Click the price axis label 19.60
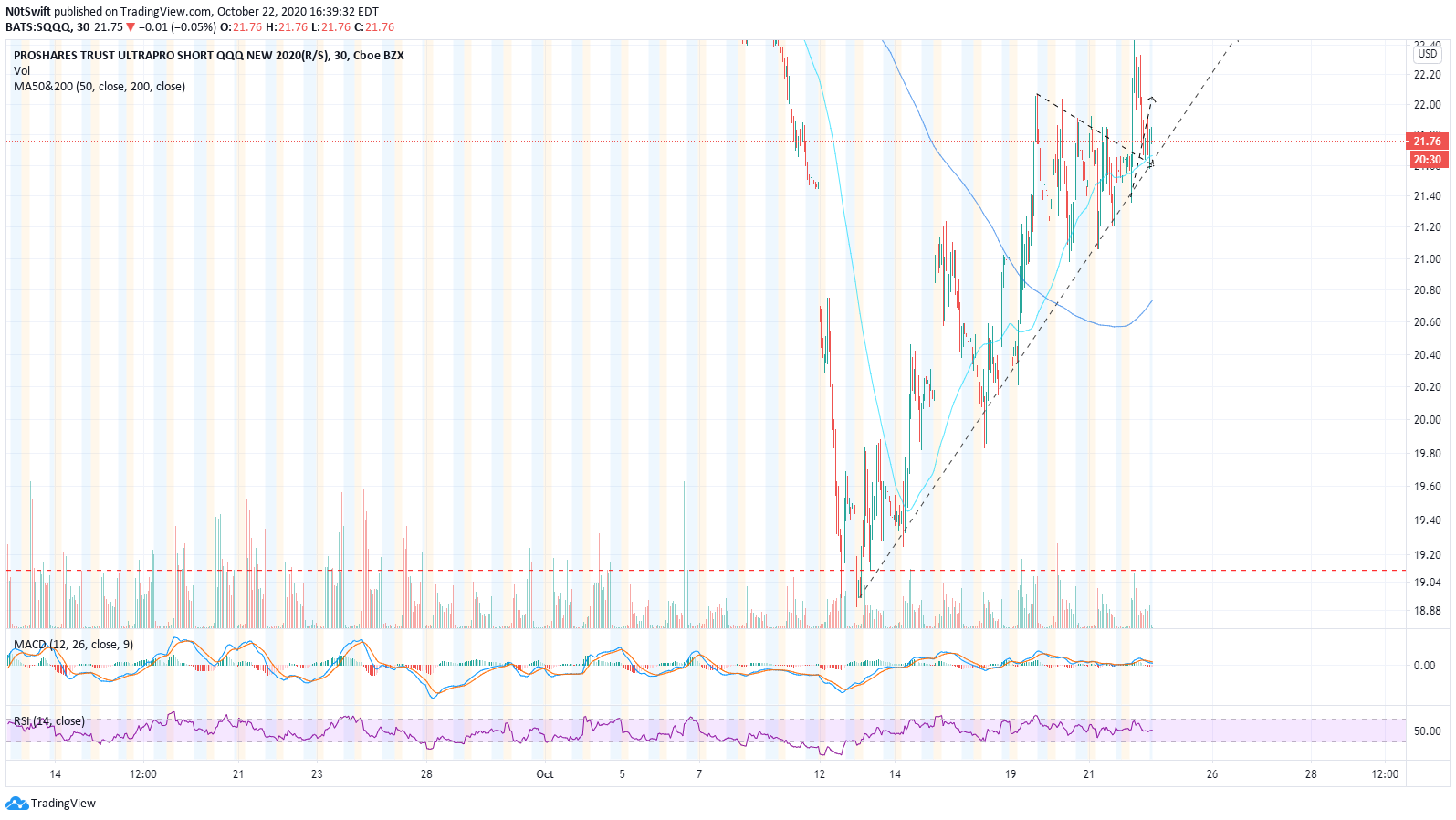1456x820 pixels. coord(1427,487)
